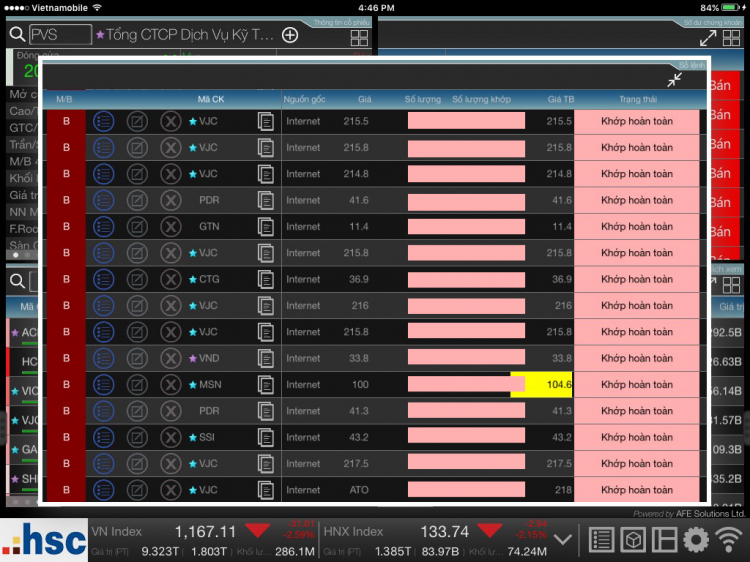Edit the VJC 215.5 order
750x562 pixels.
tap(137, 121)
